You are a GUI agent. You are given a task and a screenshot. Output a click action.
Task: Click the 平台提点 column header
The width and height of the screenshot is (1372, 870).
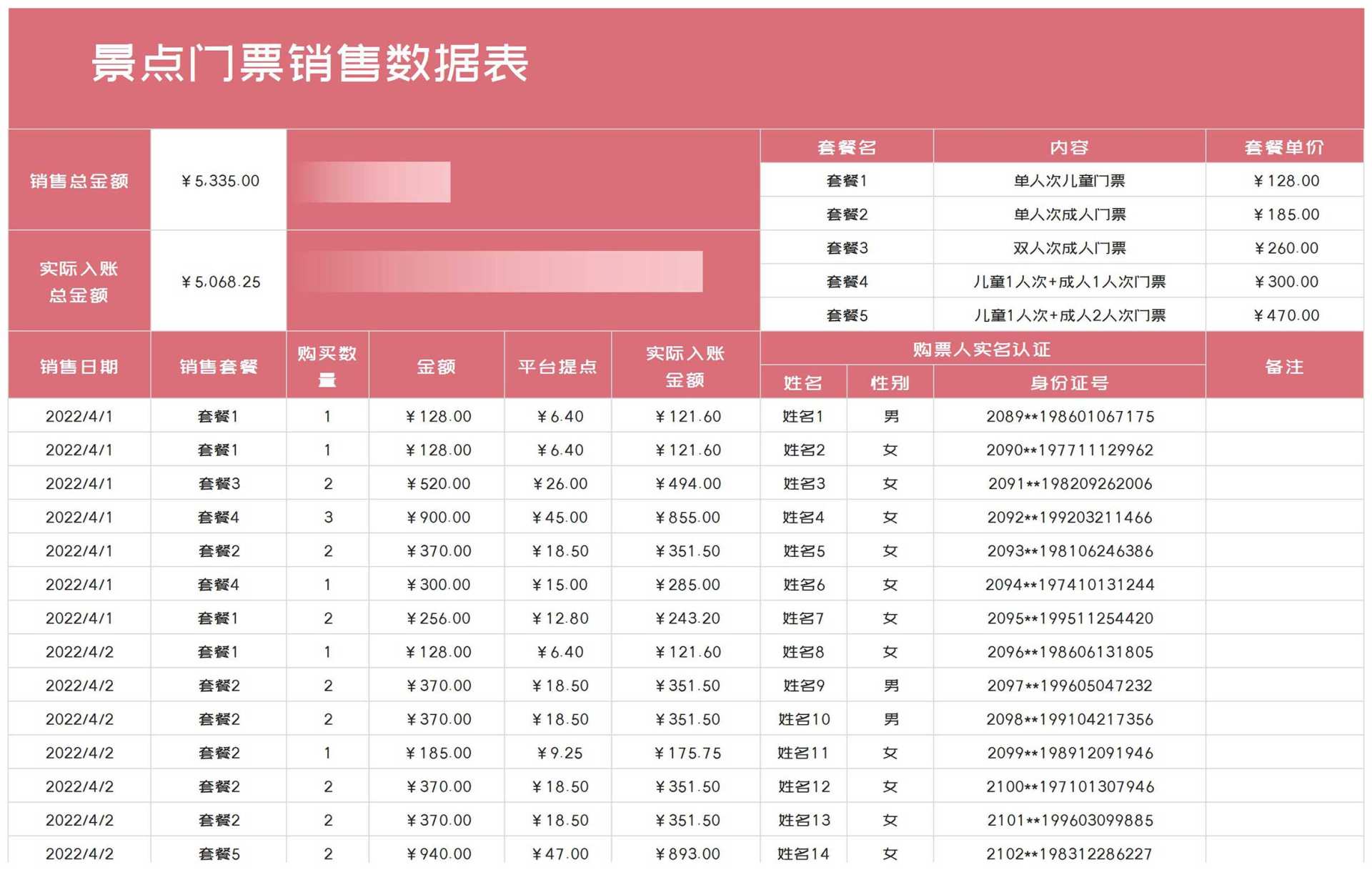coord(558,365)
